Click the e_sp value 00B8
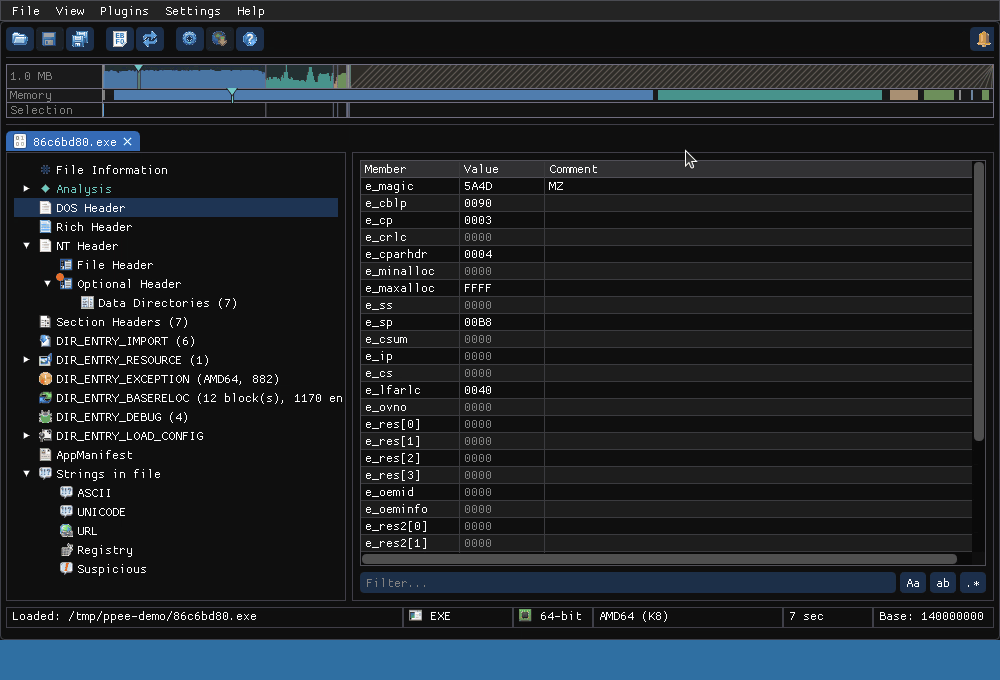 pyautogui.click(x=478, y=322)
